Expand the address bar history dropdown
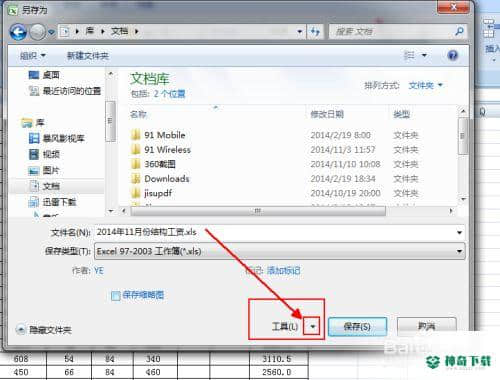This screenshot has width=500, height=380. [x=300, y=32]
